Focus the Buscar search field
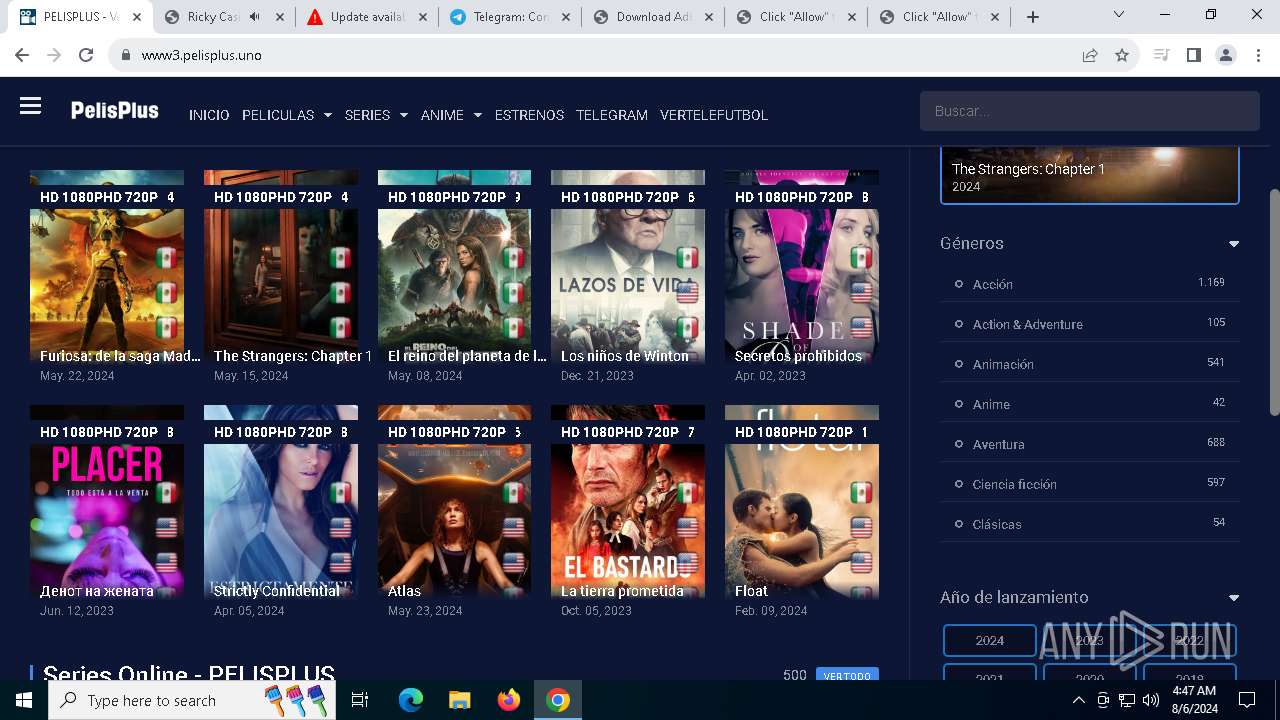 (x=1090, y=111)
